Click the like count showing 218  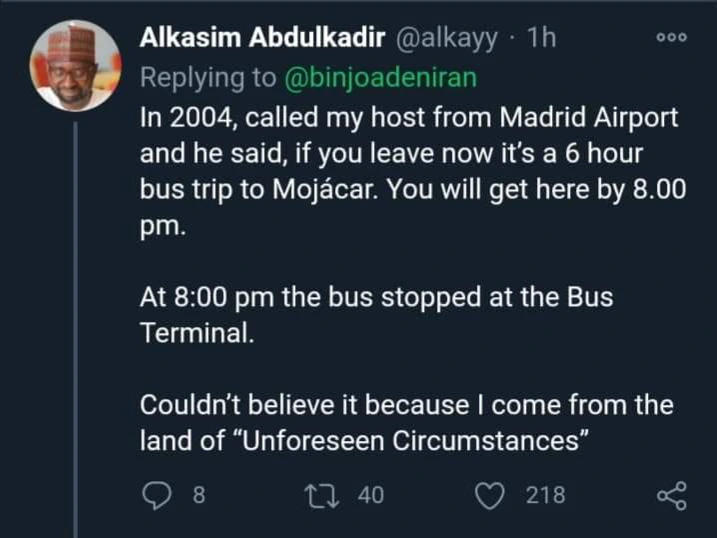[545, 494]
